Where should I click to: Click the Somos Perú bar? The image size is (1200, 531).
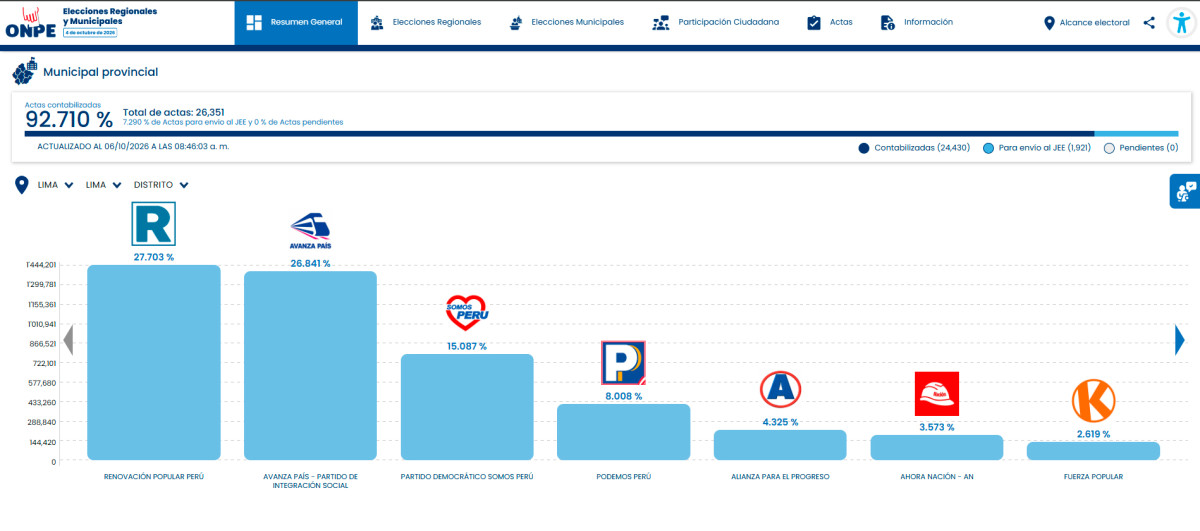[x=467, y=407]
